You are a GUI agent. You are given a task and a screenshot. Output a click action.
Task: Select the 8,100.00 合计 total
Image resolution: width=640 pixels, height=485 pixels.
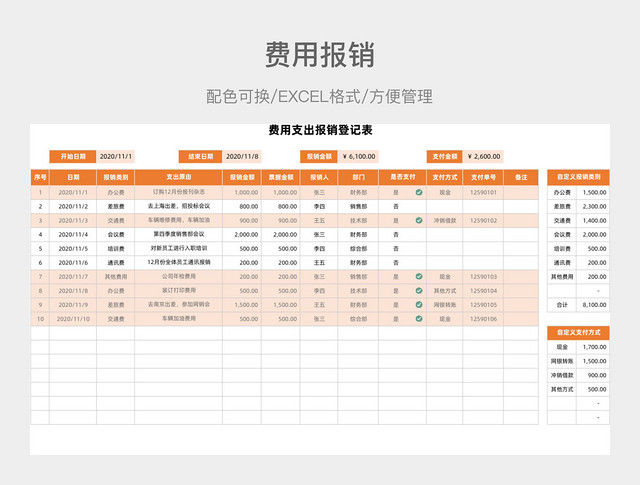(593, 305)
